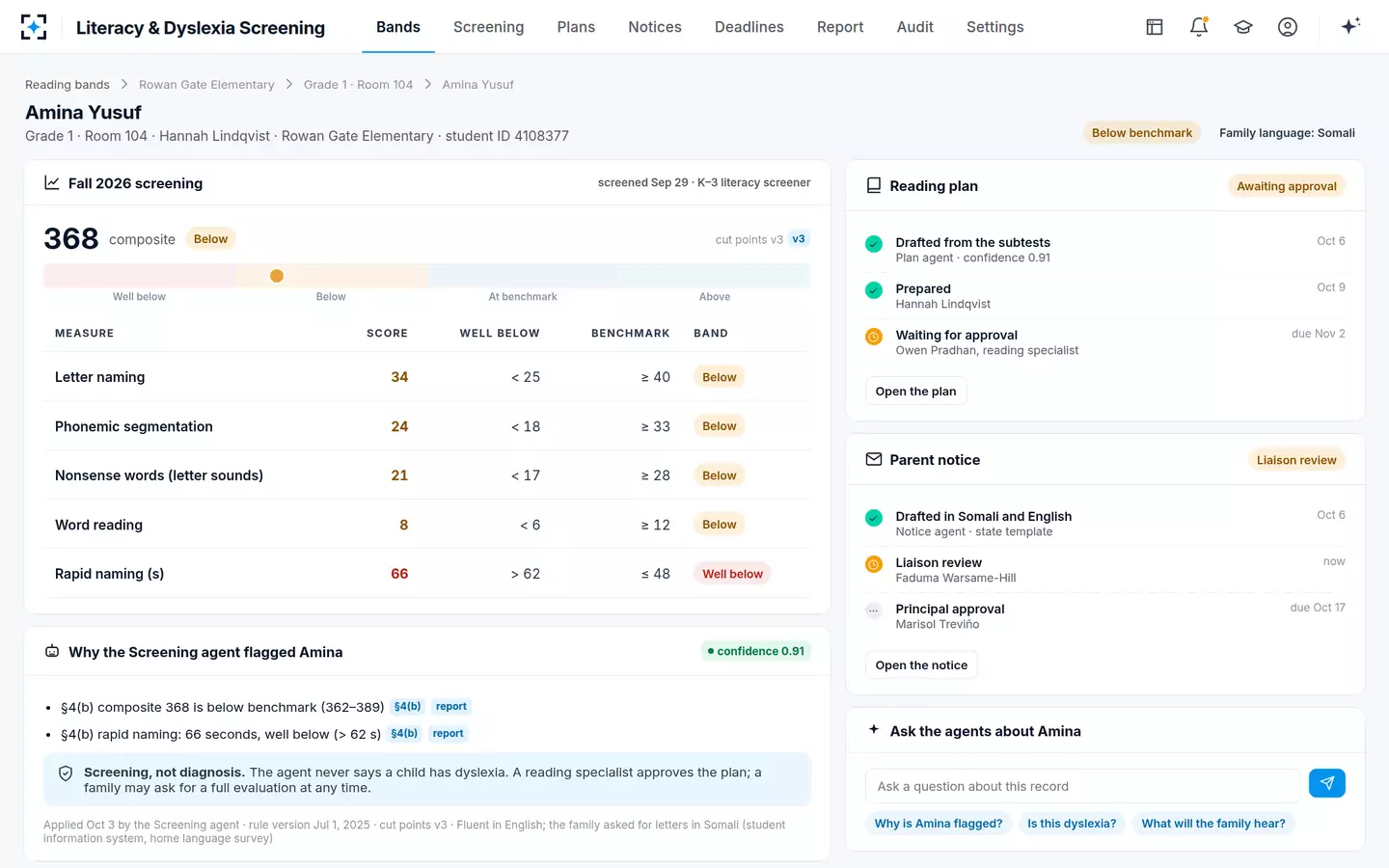Click the orange clock beside Liaison review
This screenshot has height=868, width=1389.
pos(874,564)
